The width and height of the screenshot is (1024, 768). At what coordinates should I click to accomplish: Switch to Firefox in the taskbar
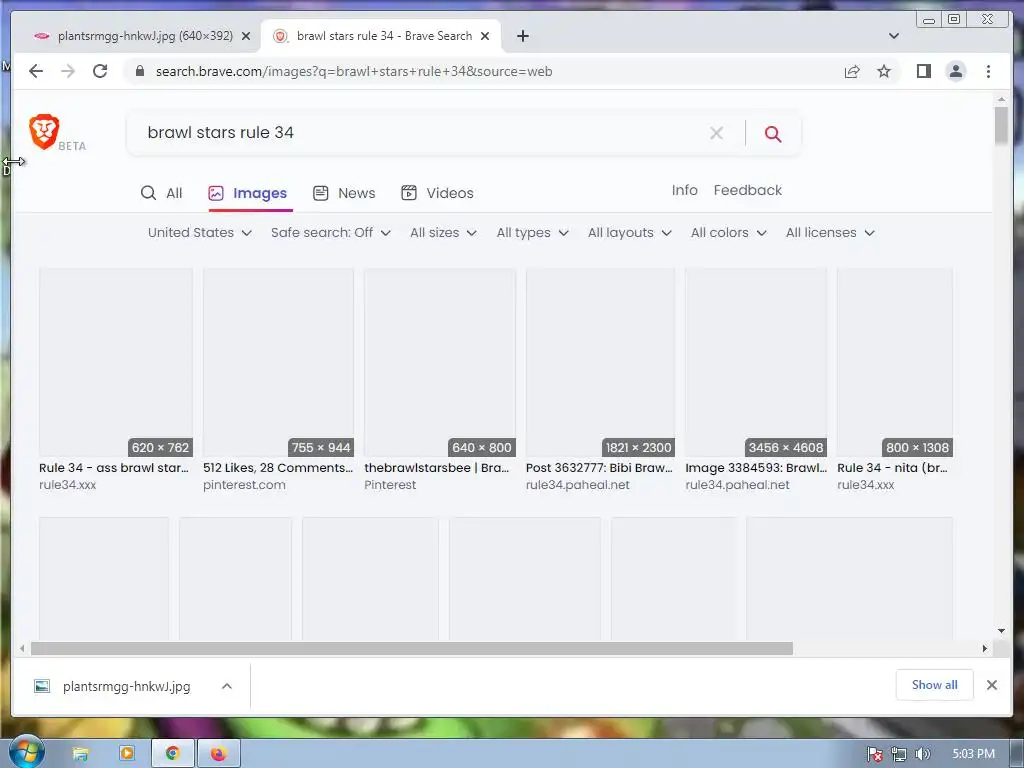pos(218,754)
